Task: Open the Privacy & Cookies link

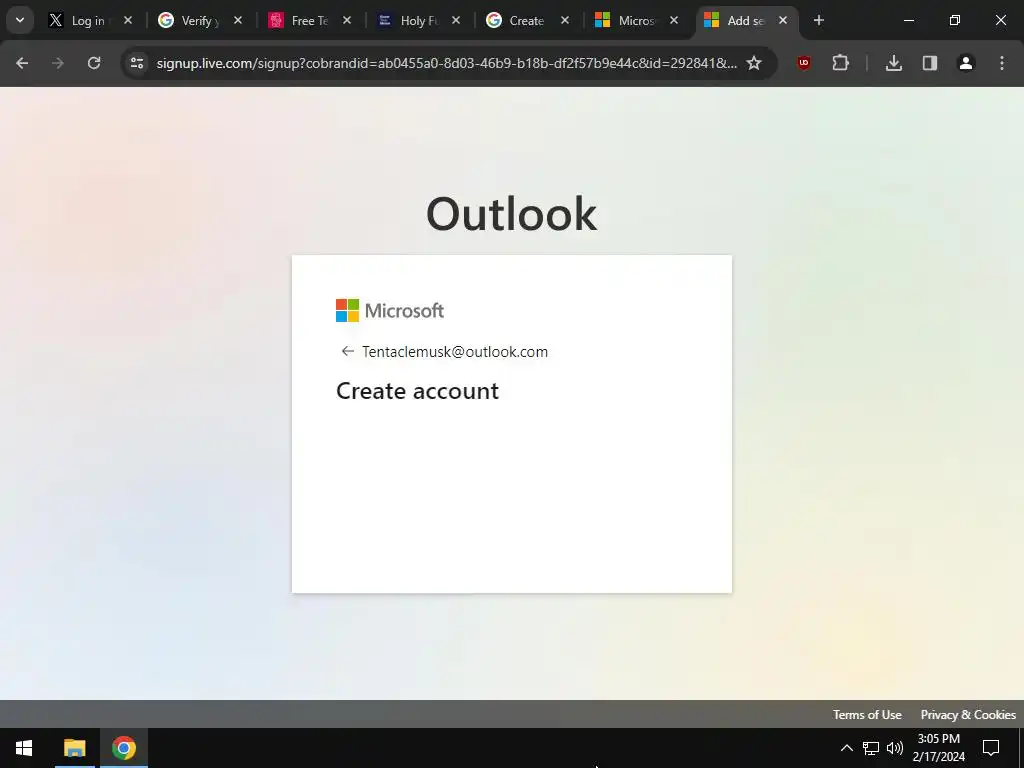Action: (x=968, y=714)
